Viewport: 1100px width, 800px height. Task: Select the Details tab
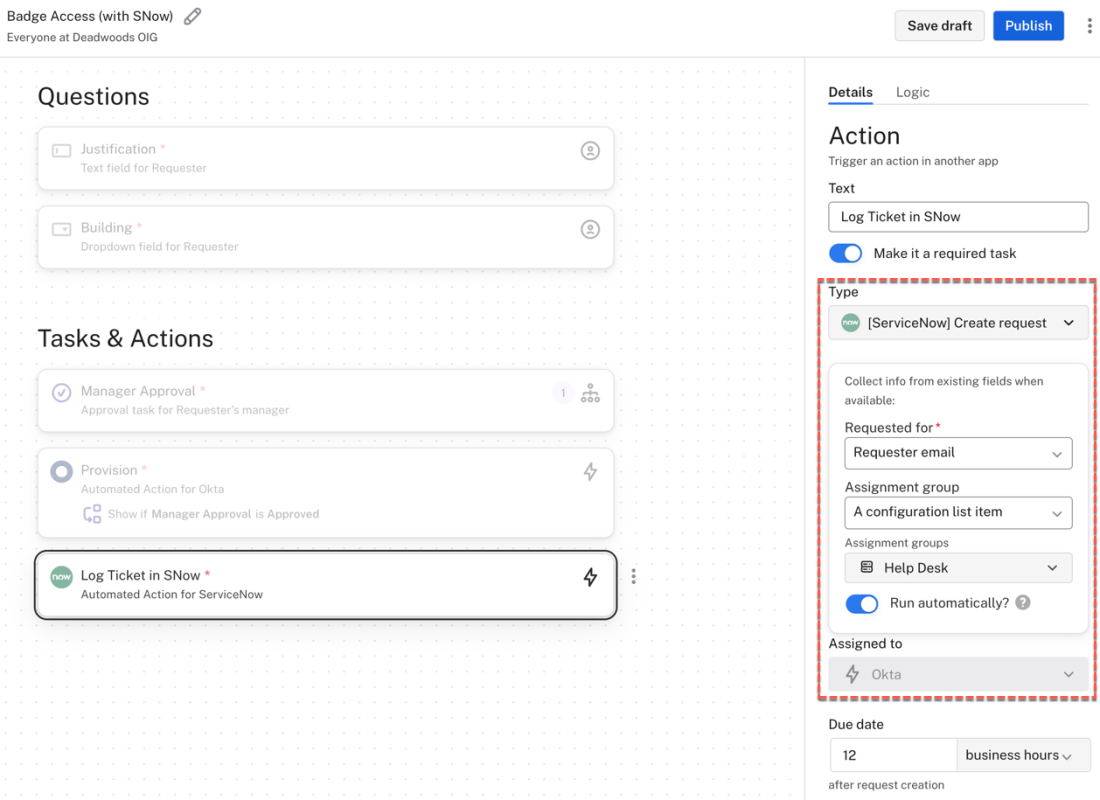tap(850, 92)
